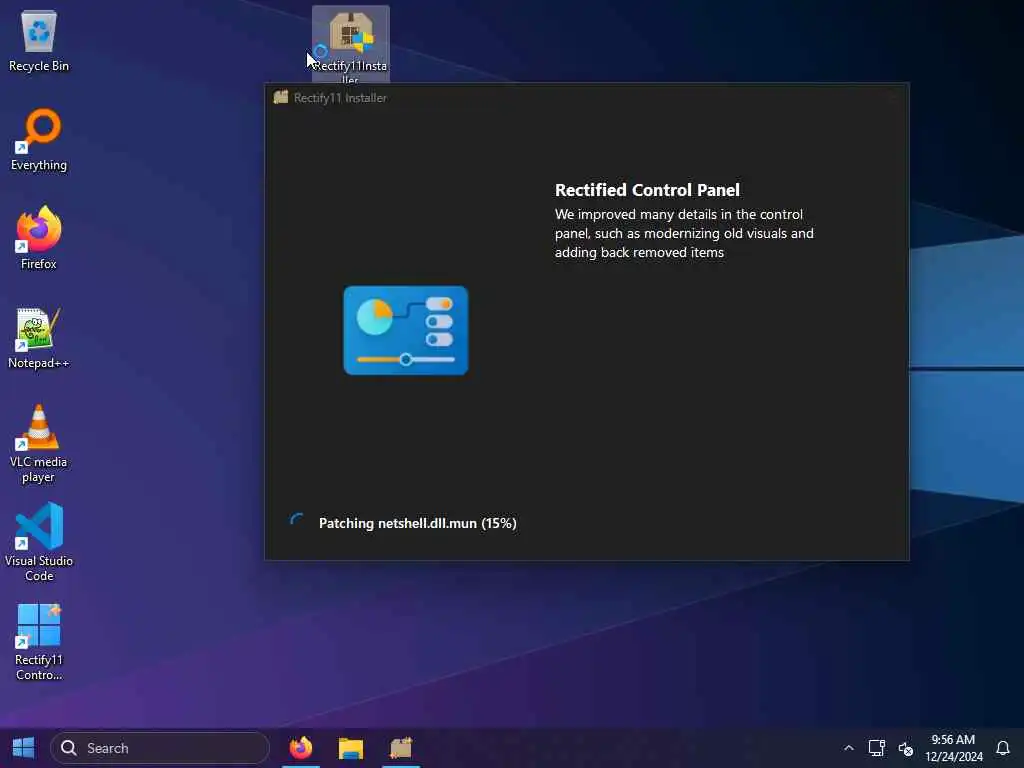The height and width of the screenshot is (768, 1024).
Task: Select the Everything search desktop shortcut
Action: [39, 140]
